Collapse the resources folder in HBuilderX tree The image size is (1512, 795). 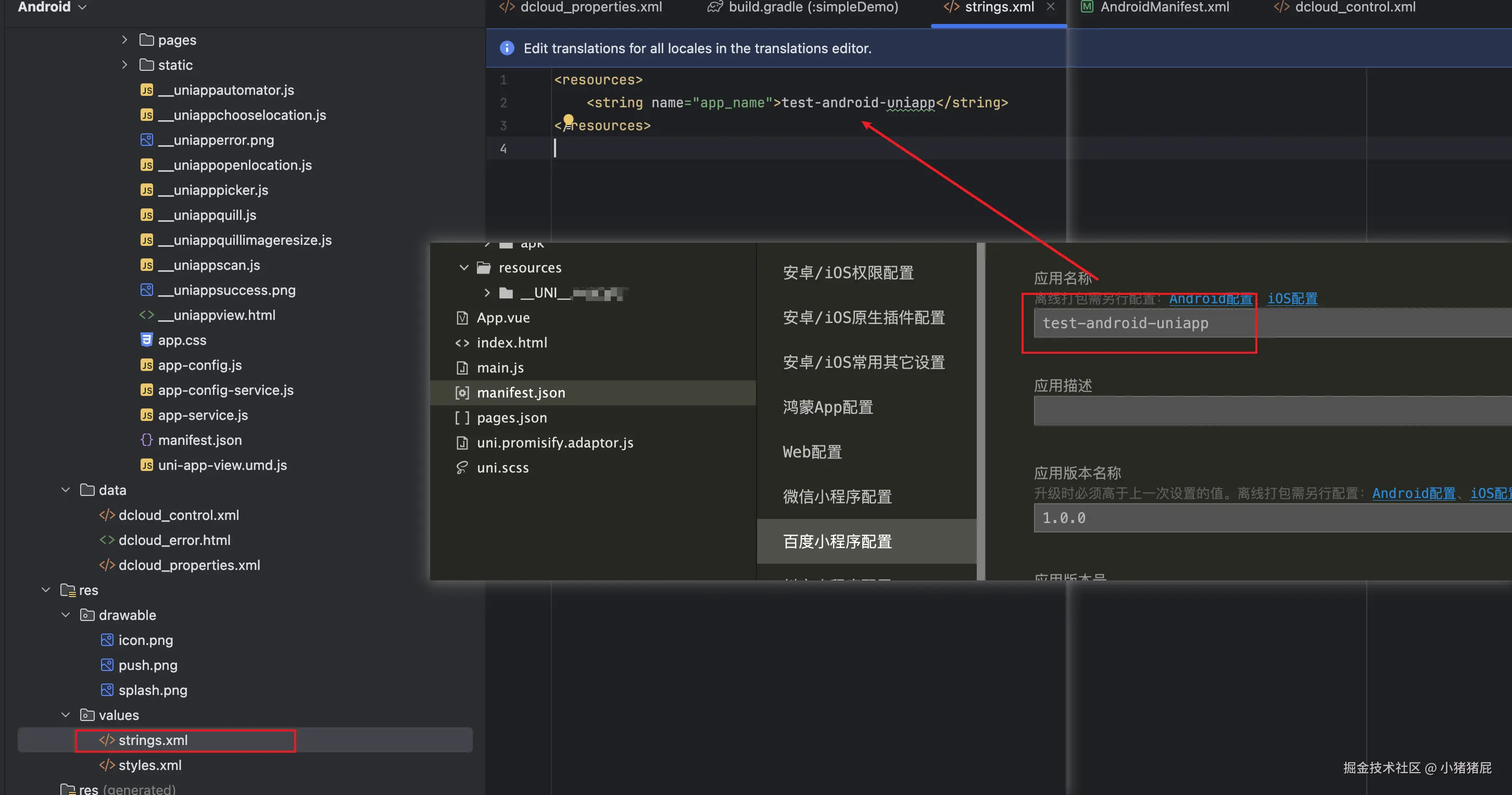[x=464, y=268]
